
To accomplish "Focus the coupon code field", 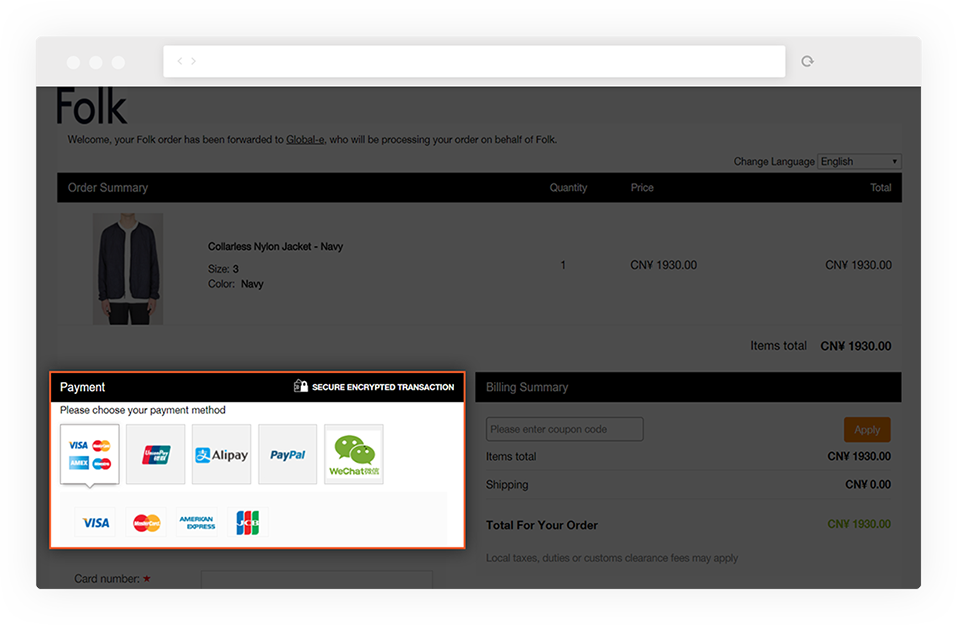I will tap(565, 429).
